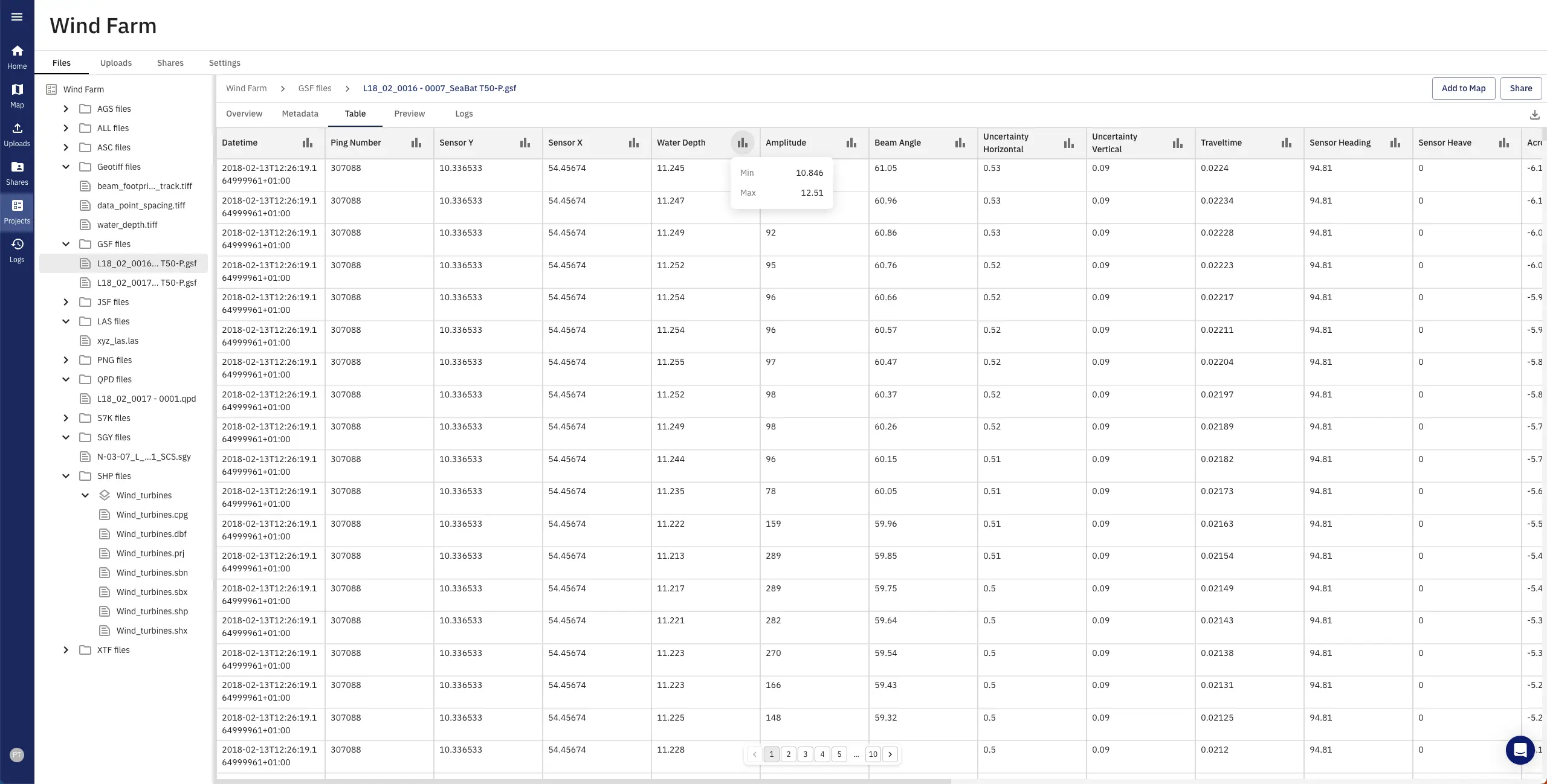Expand the ALL files folder
This screenshot has width=1547, height=784.
(x=66, y=128)
